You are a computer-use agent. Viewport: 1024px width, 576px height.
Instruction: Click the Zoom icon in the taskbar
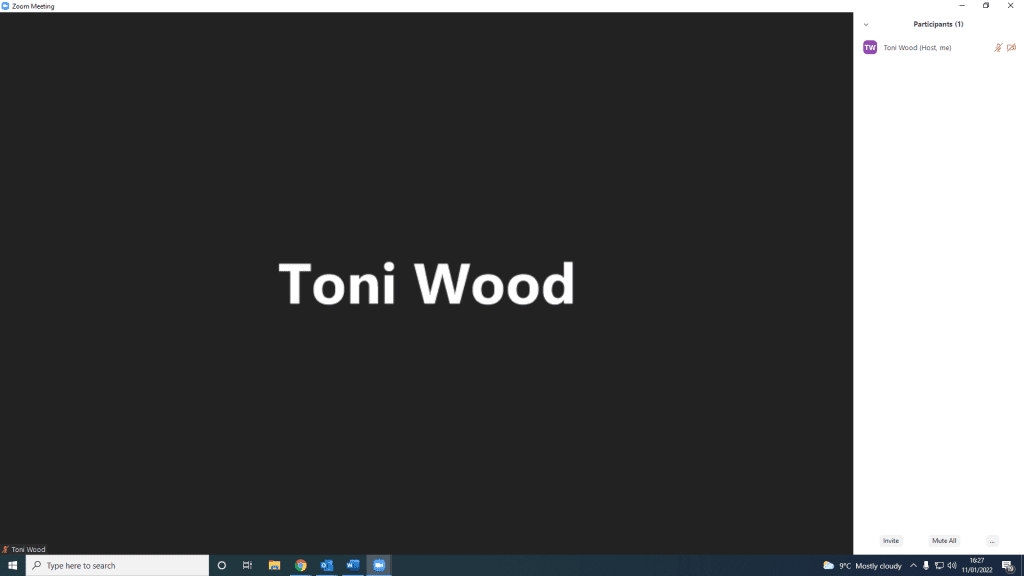tap(379, 565)
